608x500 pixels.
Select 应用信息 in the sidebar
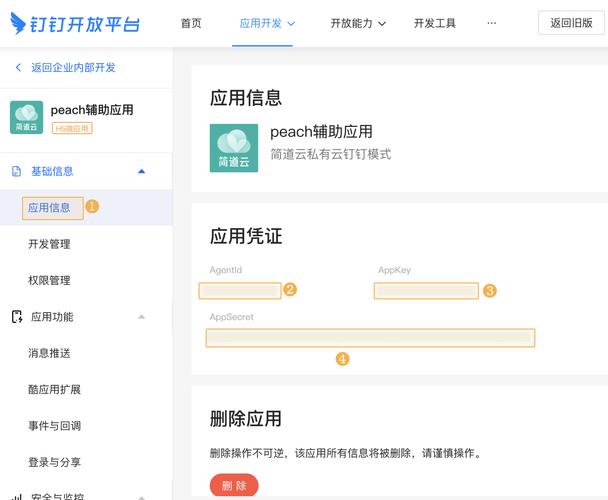pyautogui.click(x=49, y=208)
